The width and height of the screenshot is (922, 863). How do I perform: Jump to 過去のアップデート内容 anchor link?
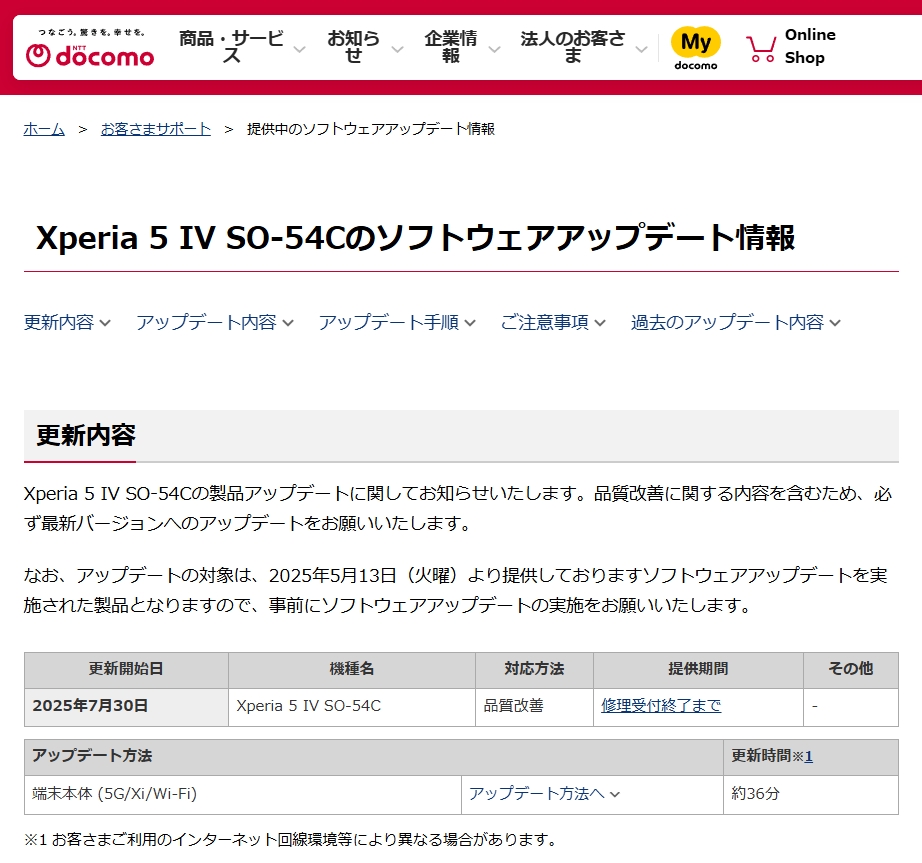point(727,322)
